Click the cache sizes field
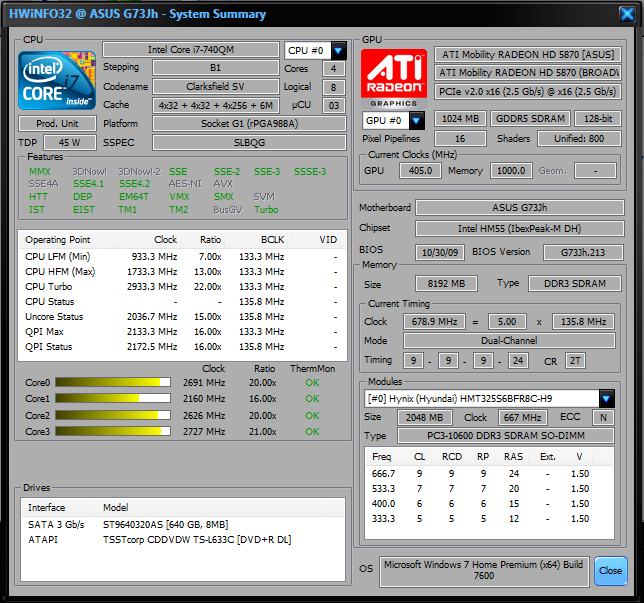 click(216, 106)
